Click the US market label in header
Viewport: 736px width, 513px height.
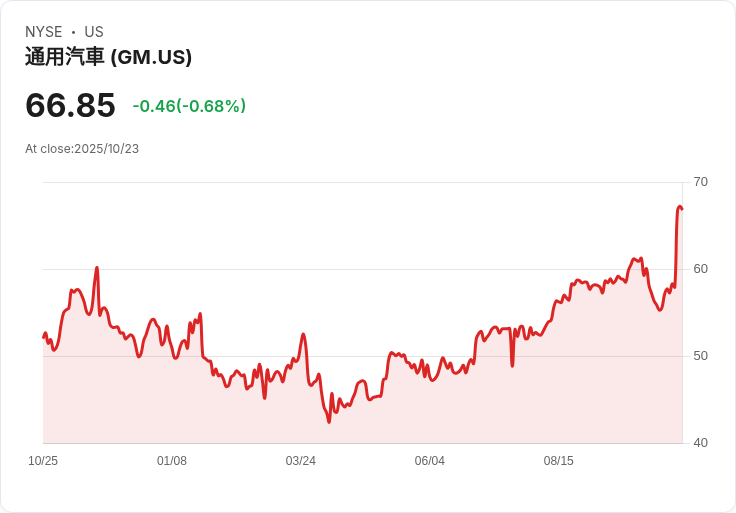click(94, 32)
